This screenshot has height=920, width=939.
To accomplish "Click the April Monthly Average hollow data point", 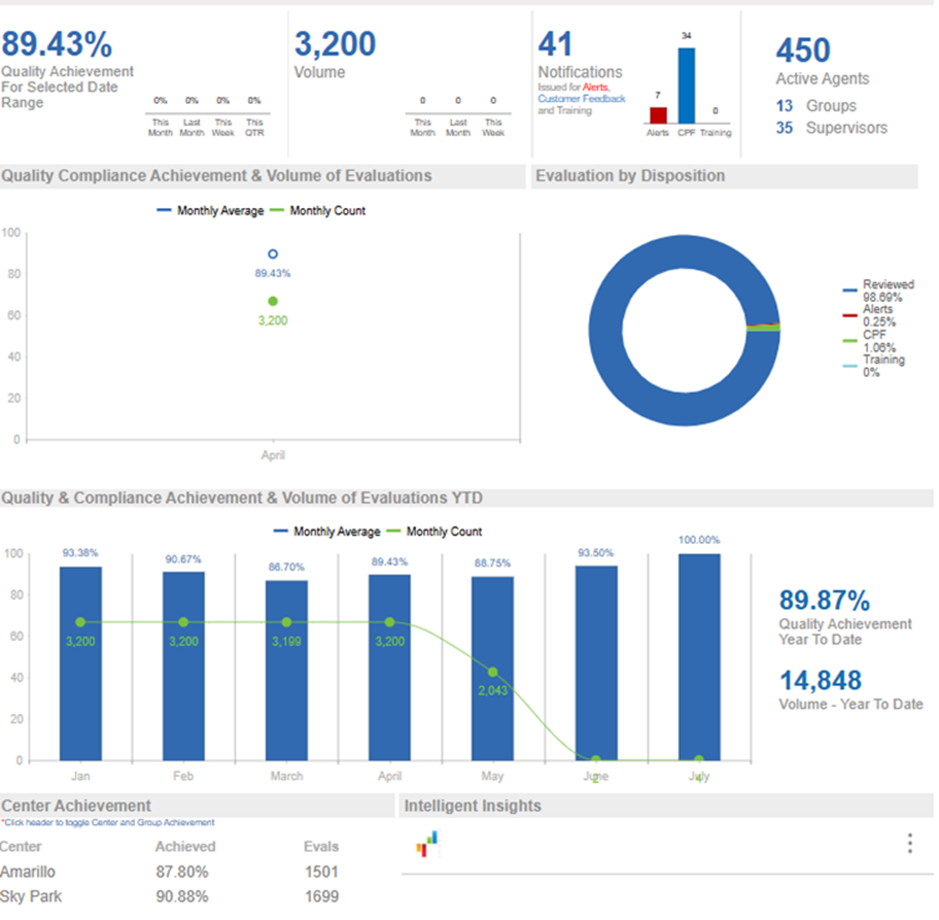I will point(273,254).
